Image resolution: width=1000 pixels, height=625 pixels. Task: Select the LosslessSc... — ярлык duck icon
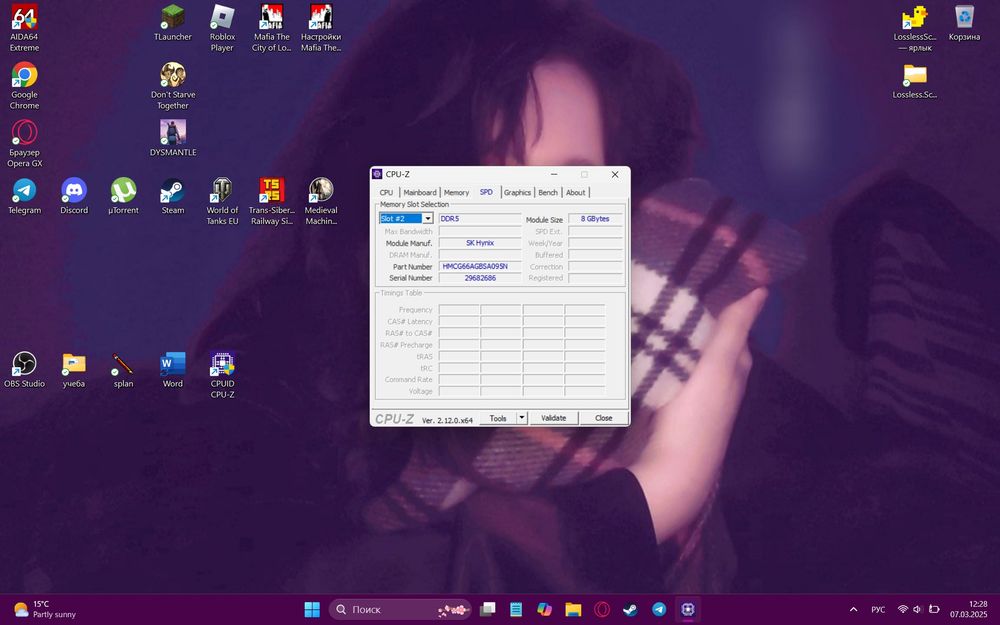915,28
